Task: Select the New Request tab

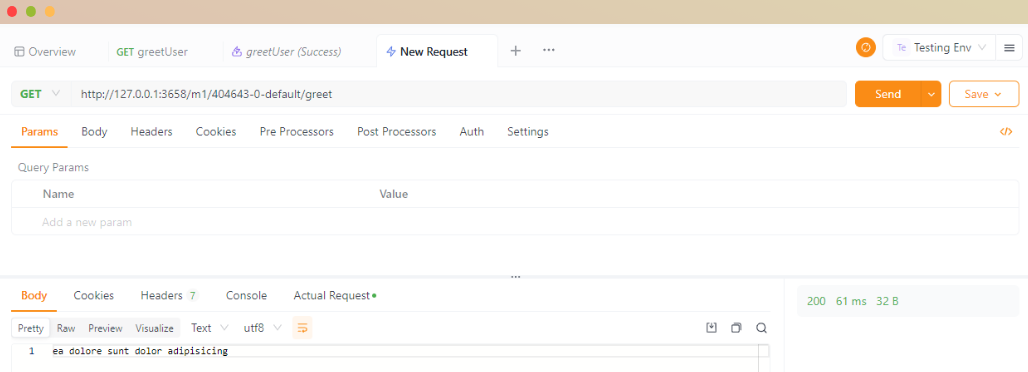Action: pyautogui.click(x=427, y=52)
